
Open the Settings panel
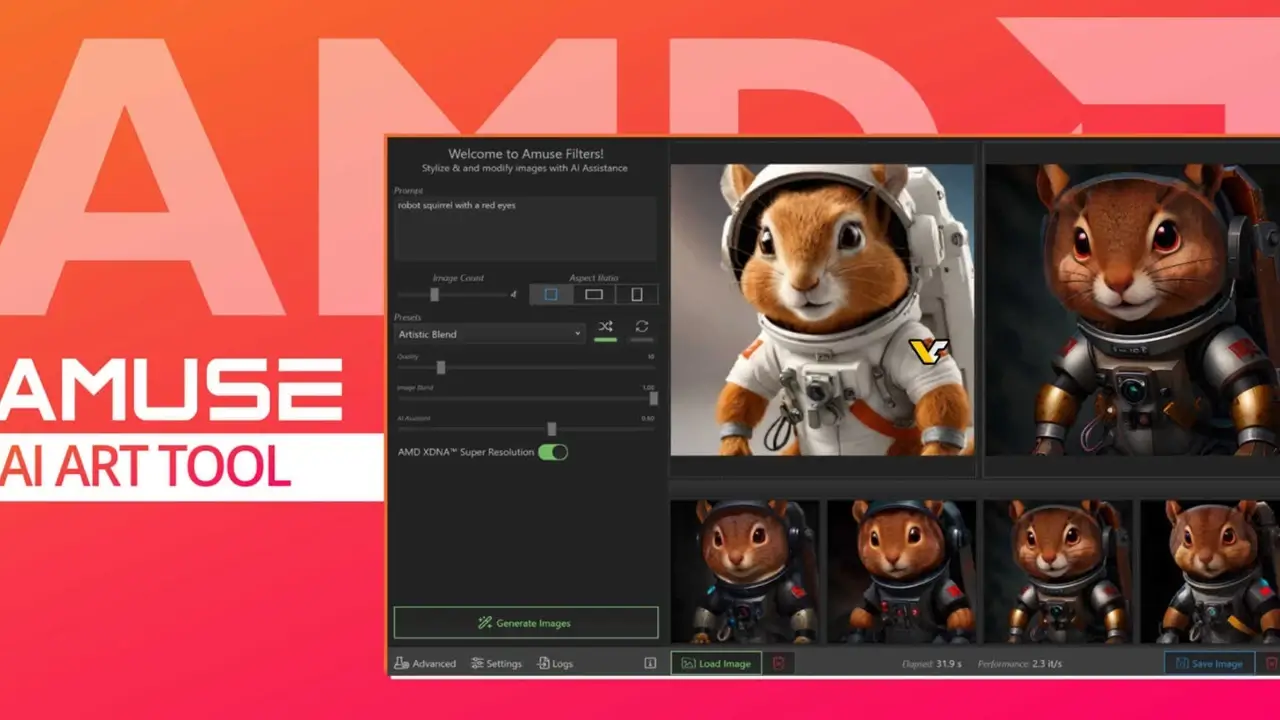[x=497, y=663]
